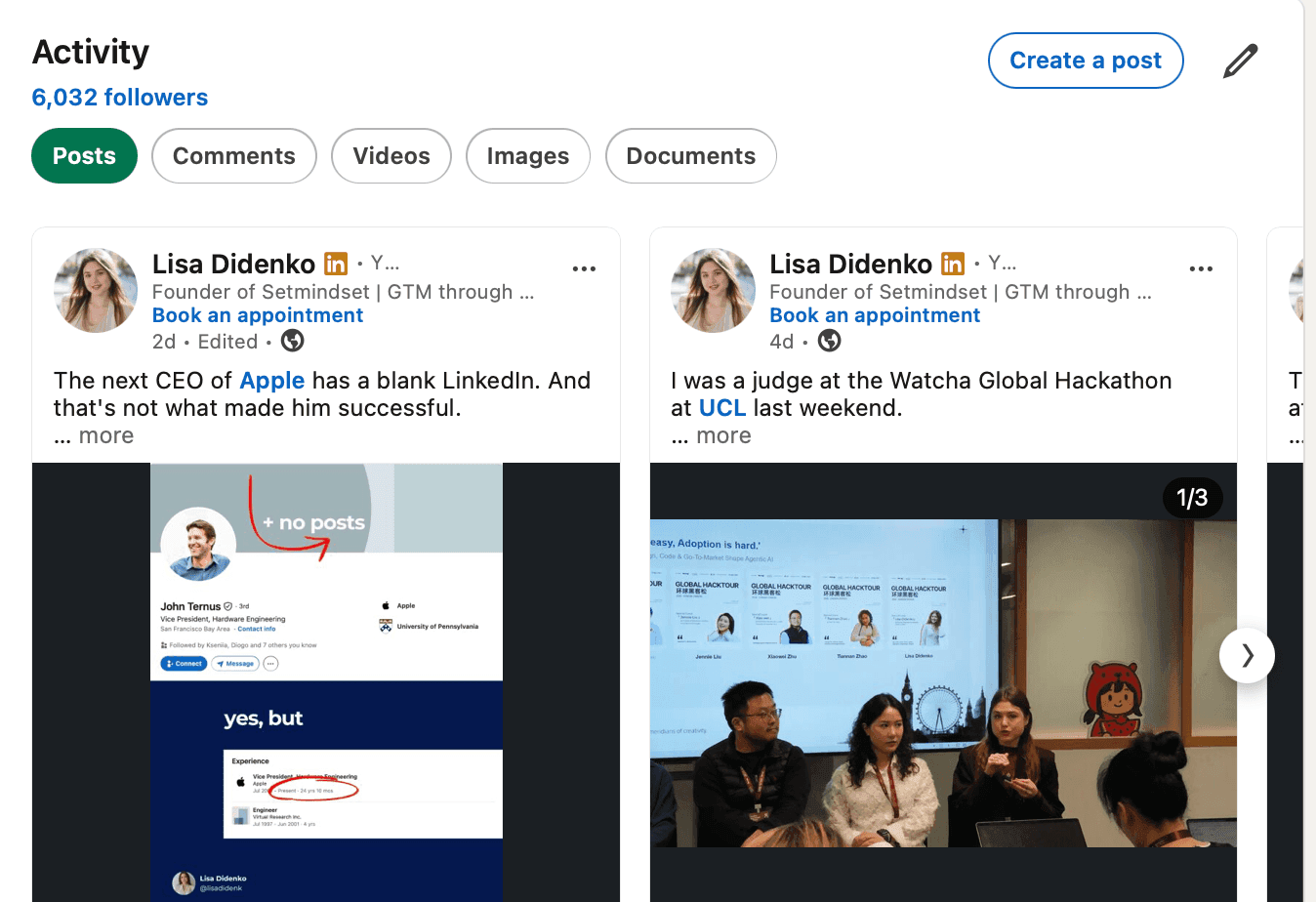Open the hackathon panel photo

point(943,683)
